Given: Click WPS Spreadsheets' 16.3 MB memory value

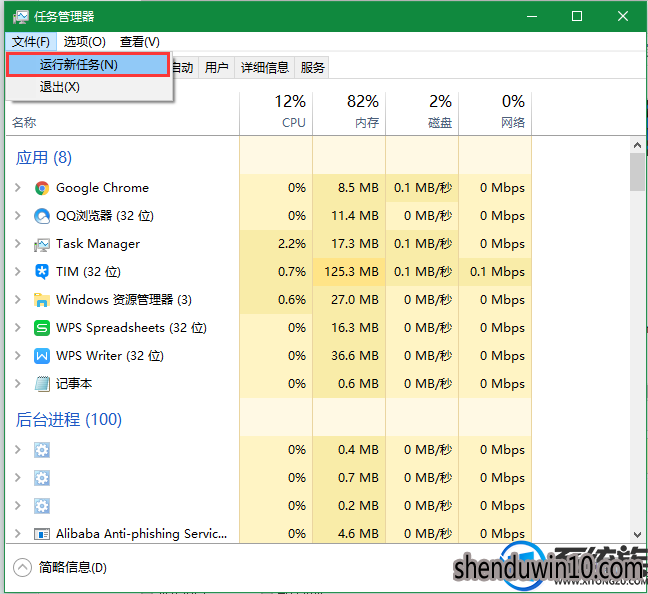Looking at the screenshot, I should (x=355, y=328).
